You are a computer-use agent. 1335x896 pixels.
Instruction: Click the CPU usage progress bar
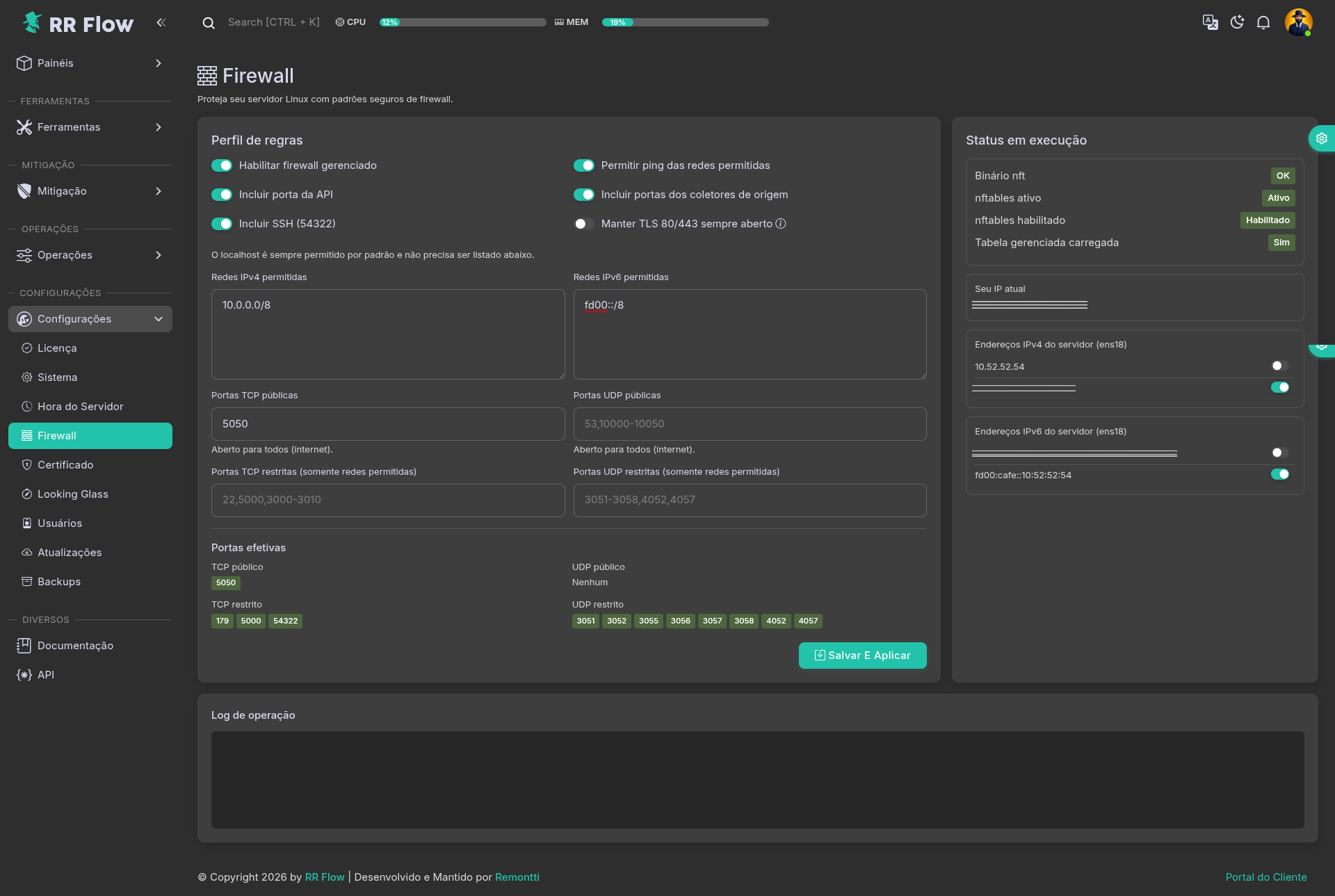coord(462,22)
